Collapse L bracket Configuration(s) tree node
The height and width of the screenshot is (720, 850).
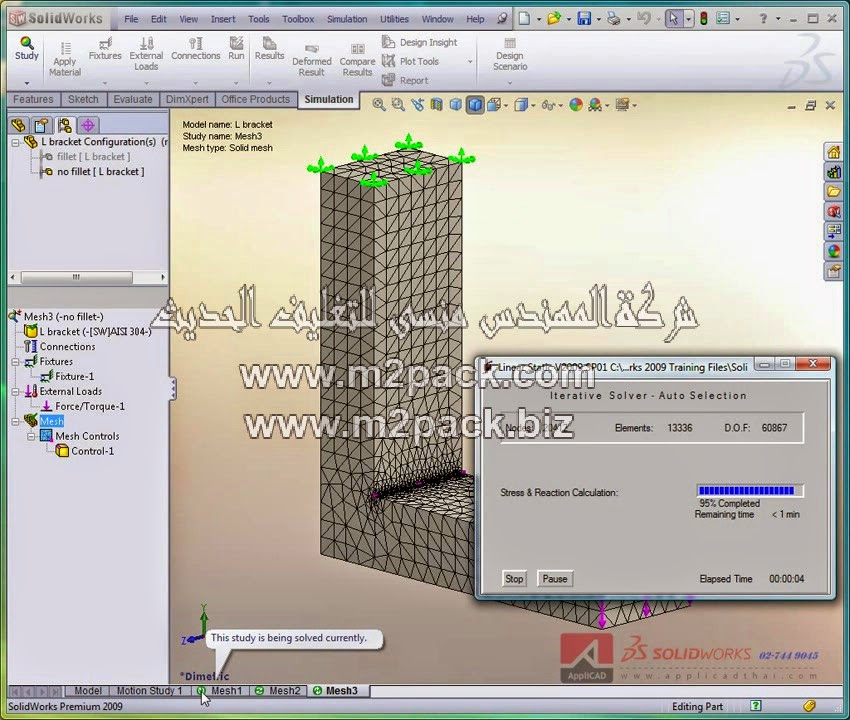coord(16,143)
